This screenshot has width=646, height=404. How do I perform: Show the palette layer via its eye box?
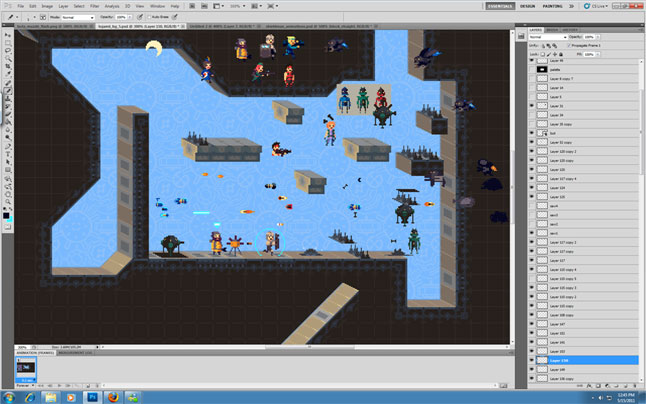(x=531, y=70)
